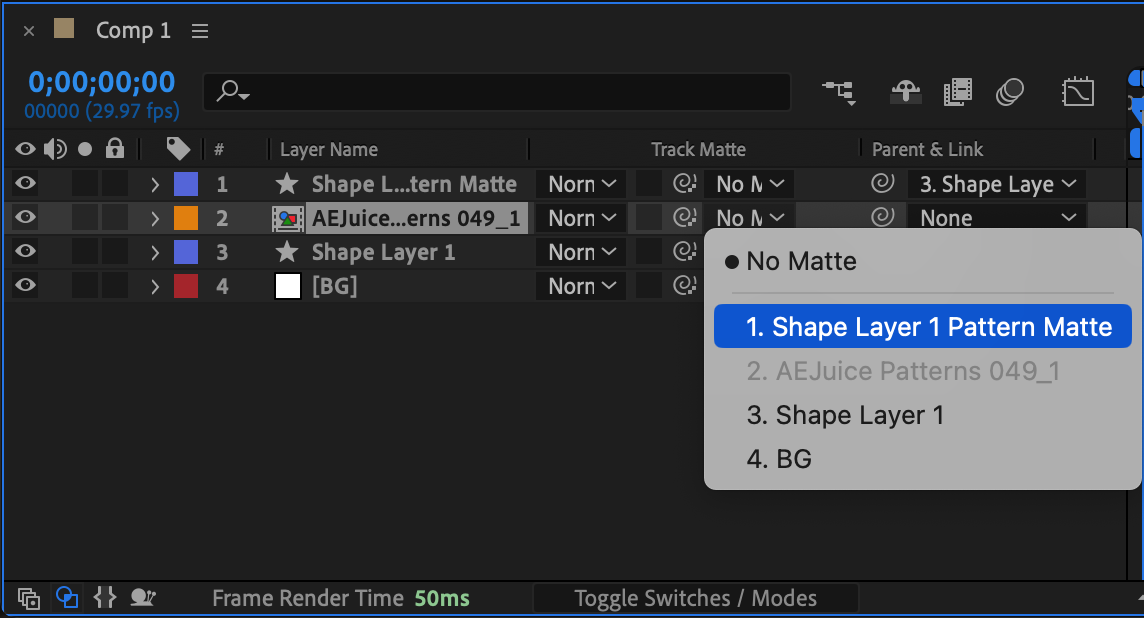Click parent pick whip for AEJuice layer
Image resolution: width=1144 pixels, height=618 pixels.
coord(881,217)
